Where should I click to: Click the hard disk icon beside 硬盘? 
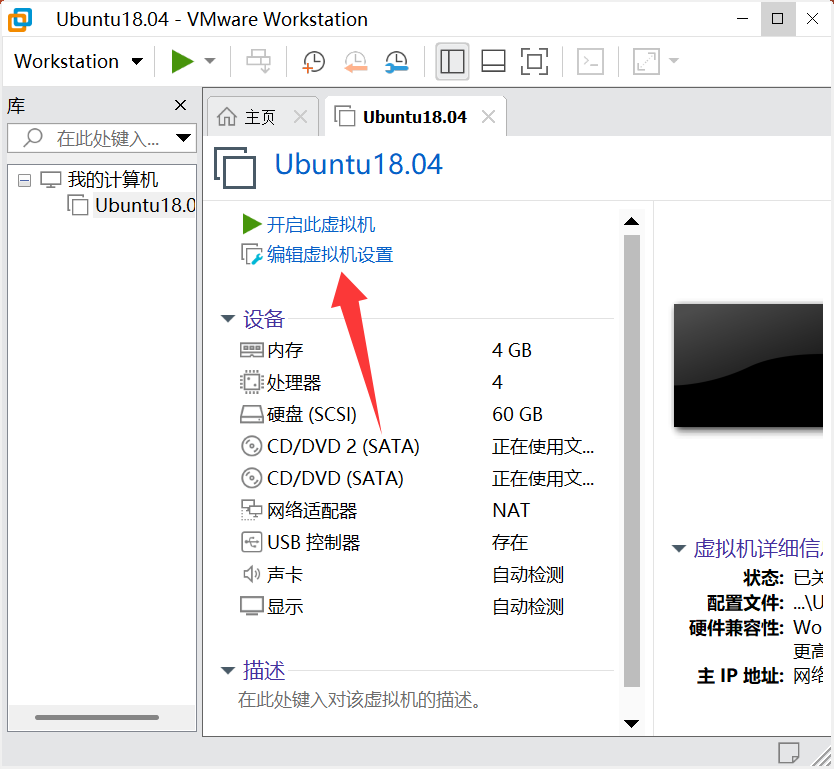252,414
